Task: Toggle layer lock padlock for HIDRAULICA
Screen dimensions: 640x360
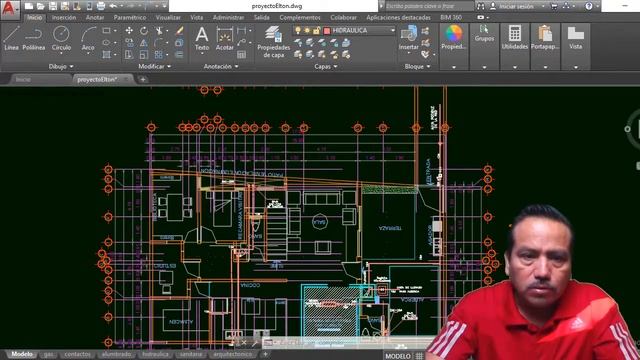Action: pyautogui.click(x=316, y=31)
